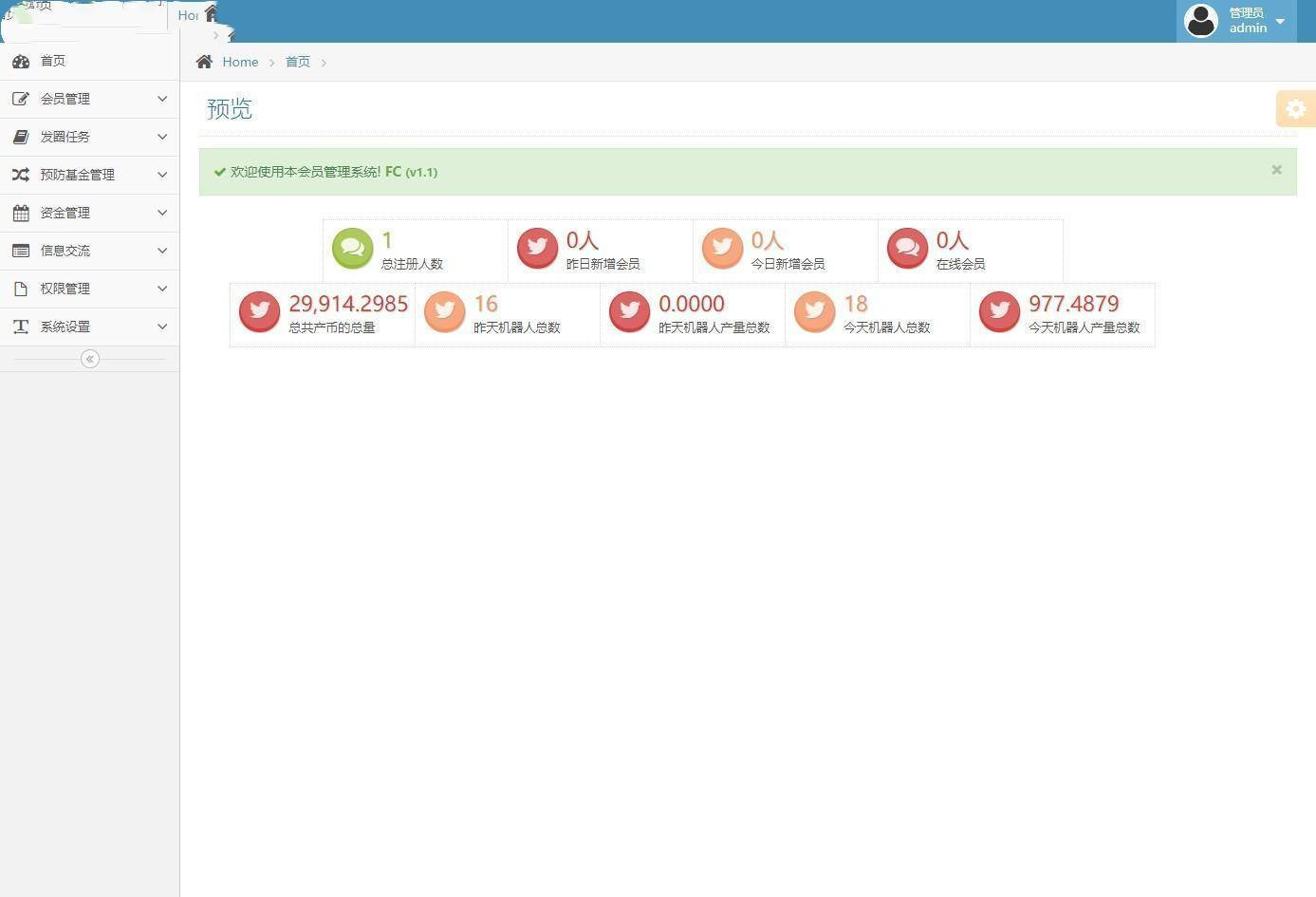The width and height of the screenshot is (1316, 897).
Task: Click the file icon beside 权限管理
Action: pyautogui.click(x=21, y=289)
